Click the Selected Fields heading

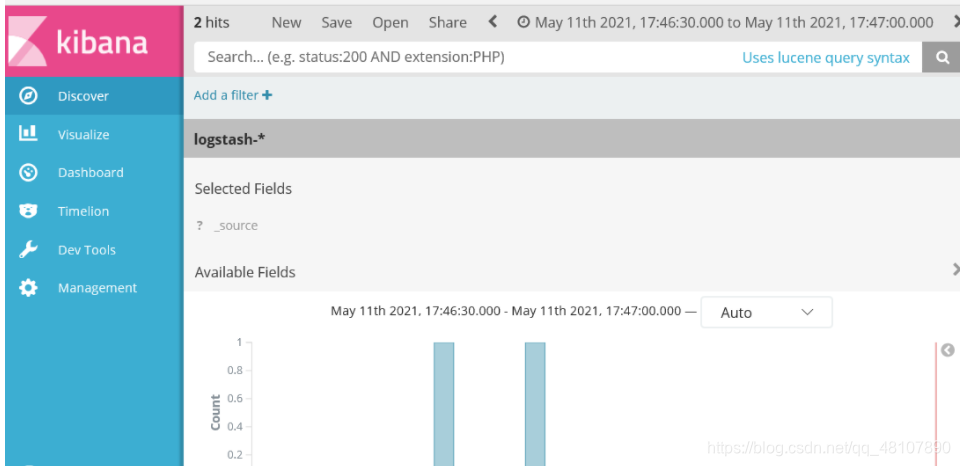243,189
